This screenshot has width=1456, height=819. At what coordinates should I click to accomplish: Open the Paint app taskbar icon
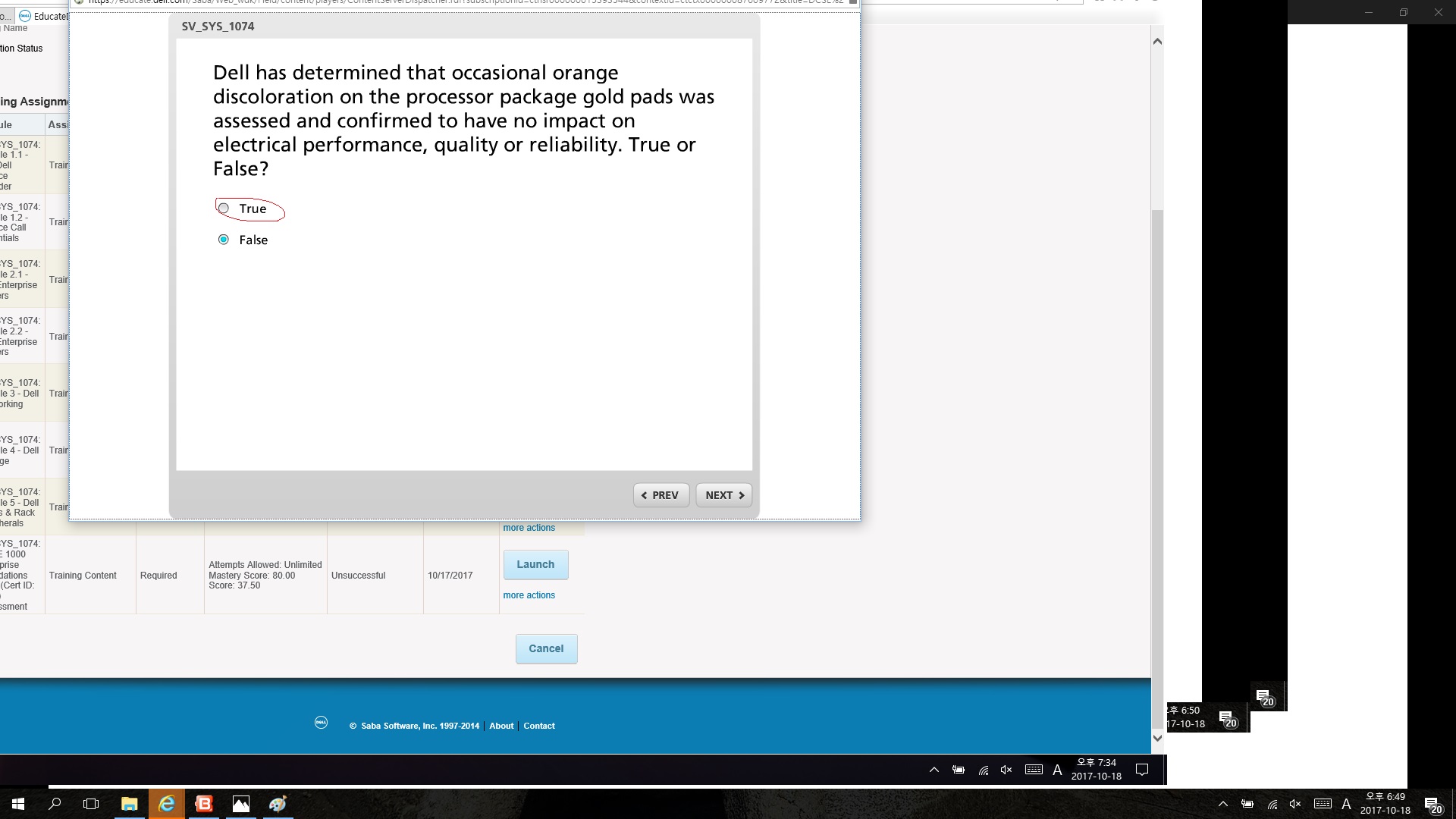click(x=278, y=804)
